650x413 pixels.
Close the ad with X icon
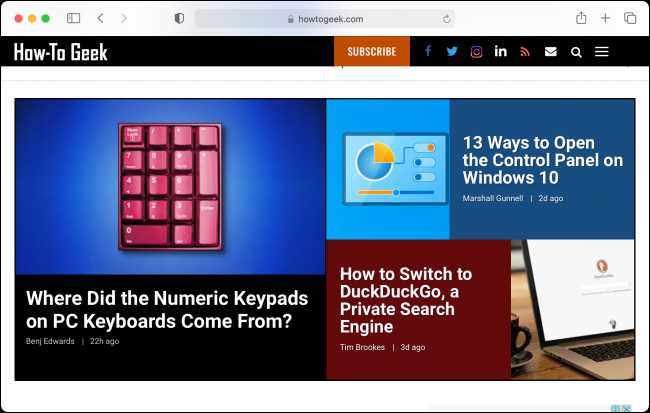(626, 408)
